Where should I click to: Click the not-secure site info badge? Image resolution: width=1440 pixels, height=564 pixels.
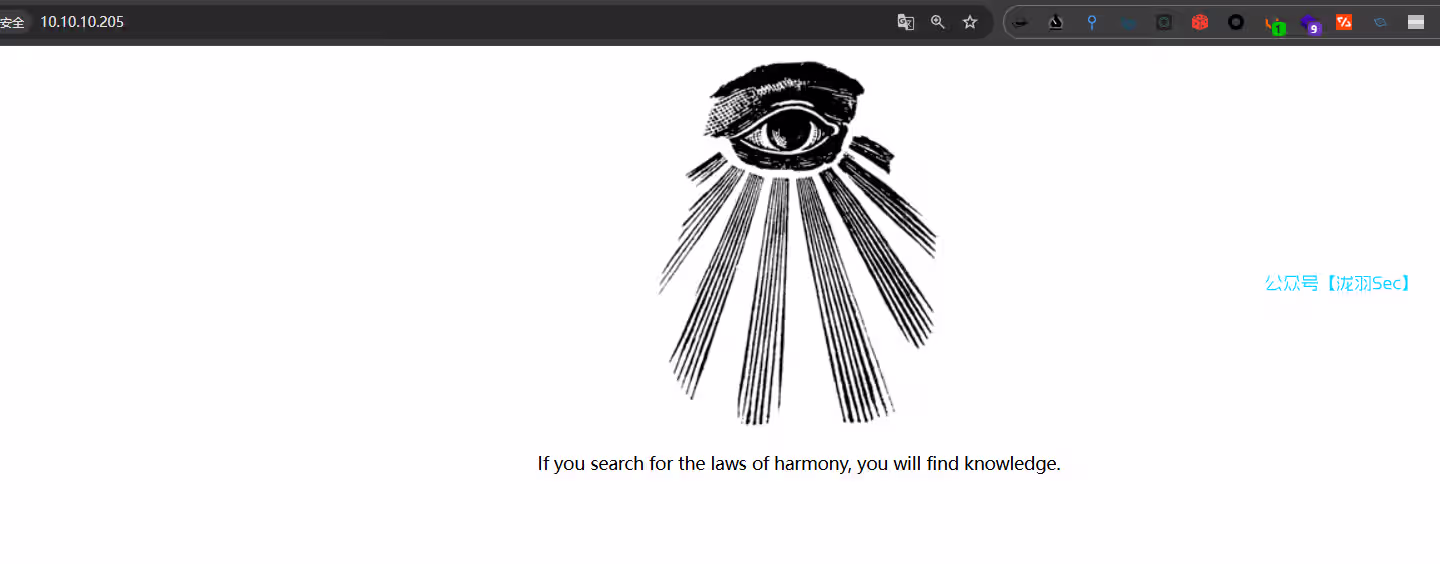point(13,22)
